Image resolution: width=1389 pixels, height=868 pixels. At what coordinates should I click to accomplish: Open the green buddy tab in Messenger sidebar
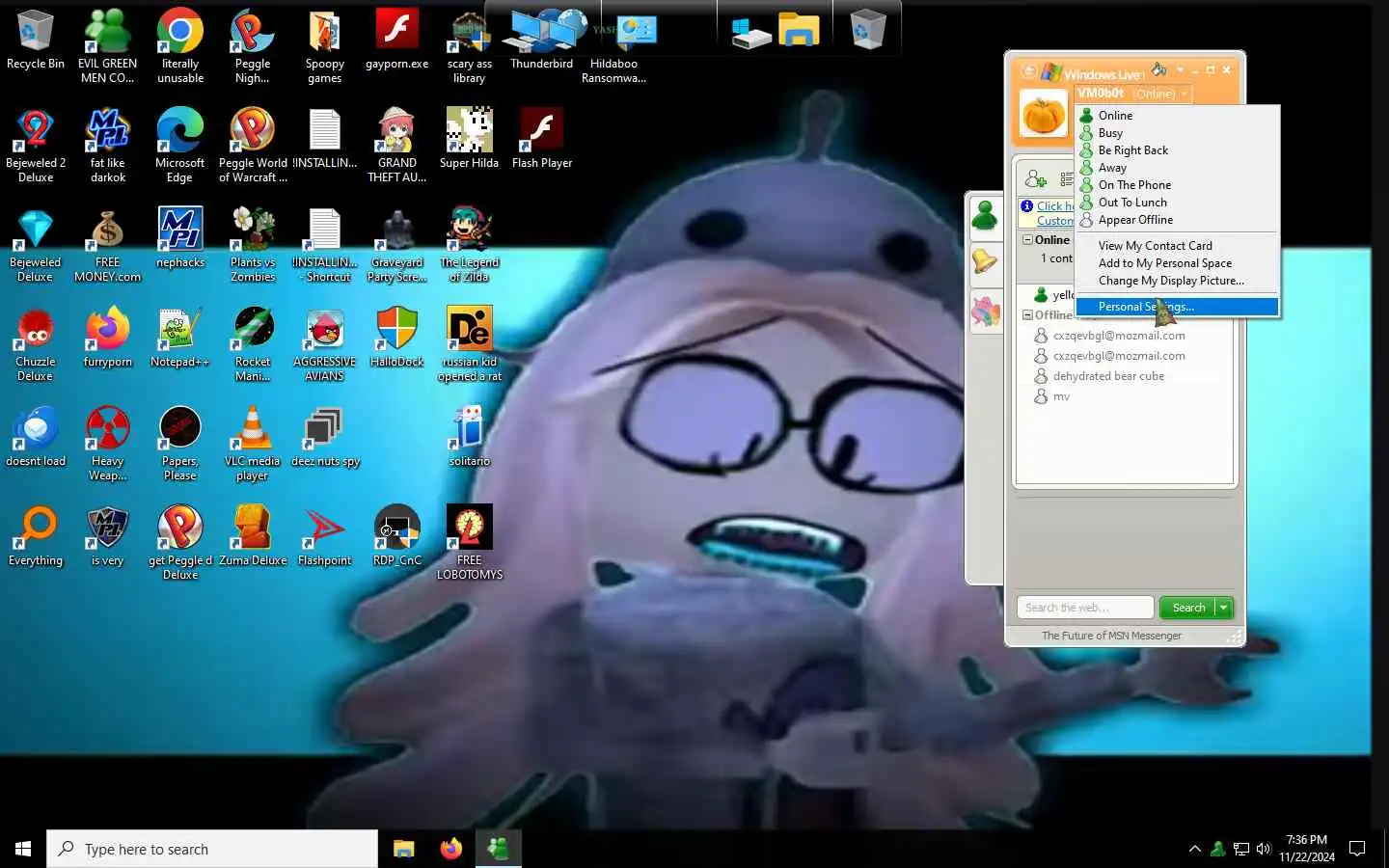point(985,216)
